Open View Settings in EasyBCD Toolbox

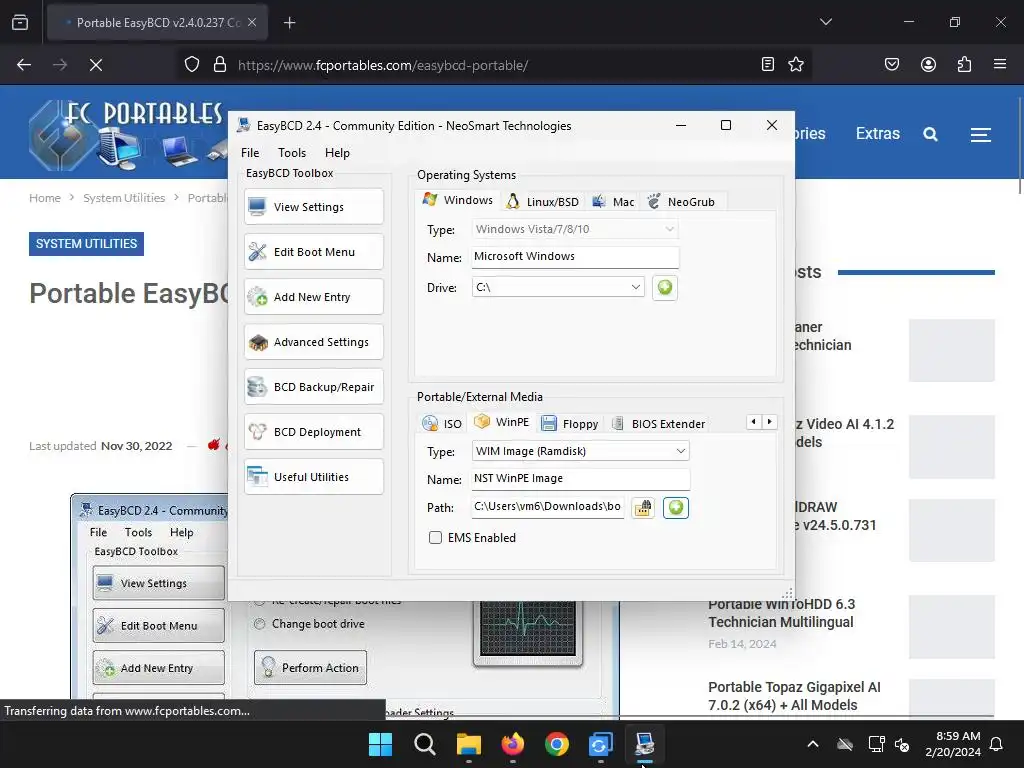(x=313, y=206)
